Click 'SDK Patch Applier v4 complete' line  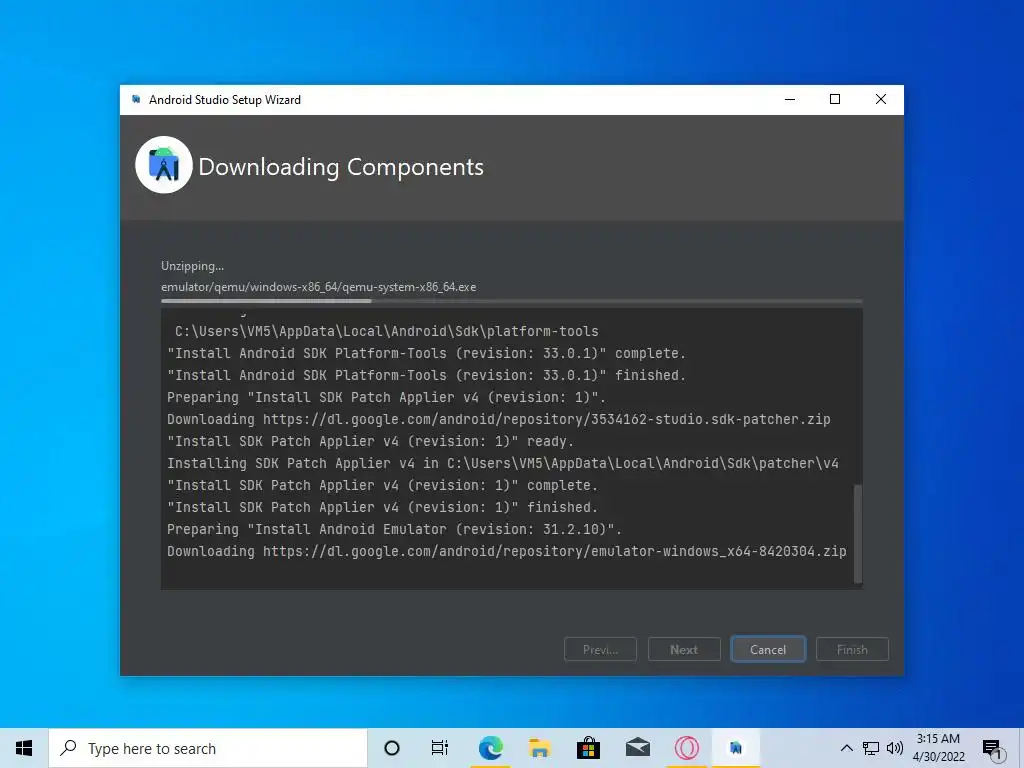coord(383,485)
